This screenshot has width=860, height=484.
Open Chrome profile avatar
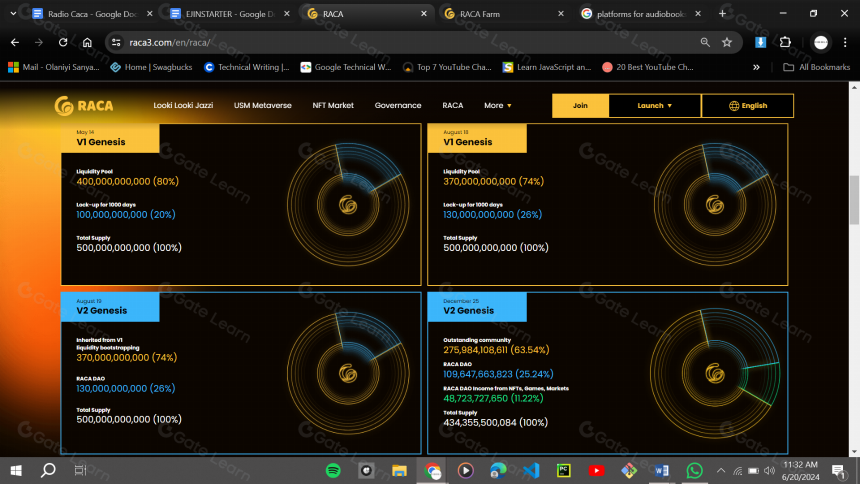pyautogui.click(x=821, y=42)
